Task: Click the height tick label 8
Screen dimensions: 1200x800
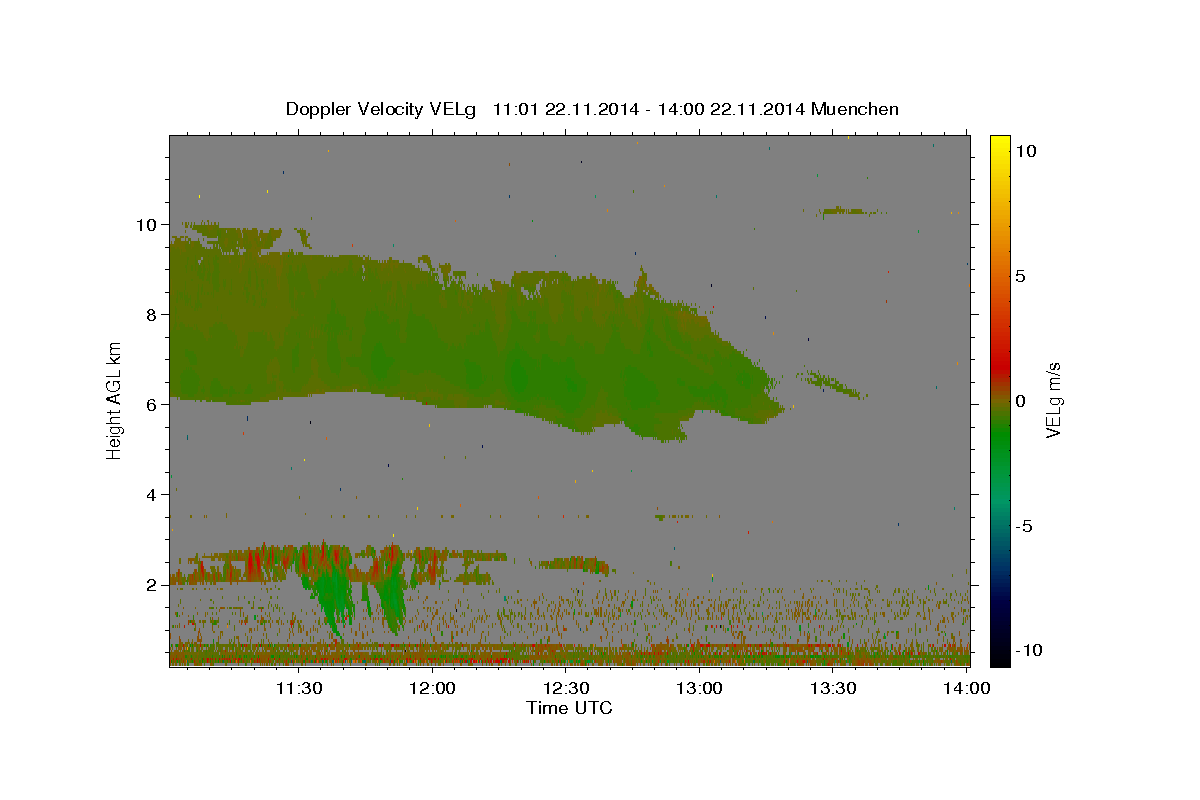Action: pyautogui.click(x=152, y=314)
